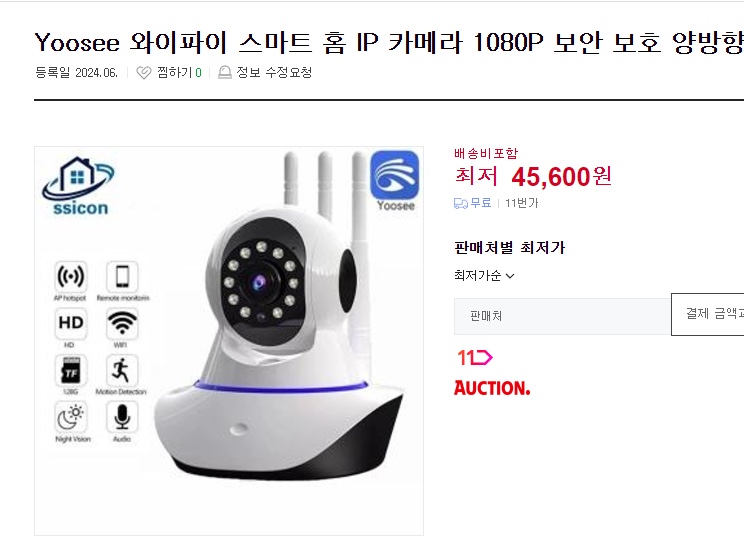Viewport: 744px width, 546px height.
Task: Expand the 최저가순 sort dropdown
Action: 484,276
